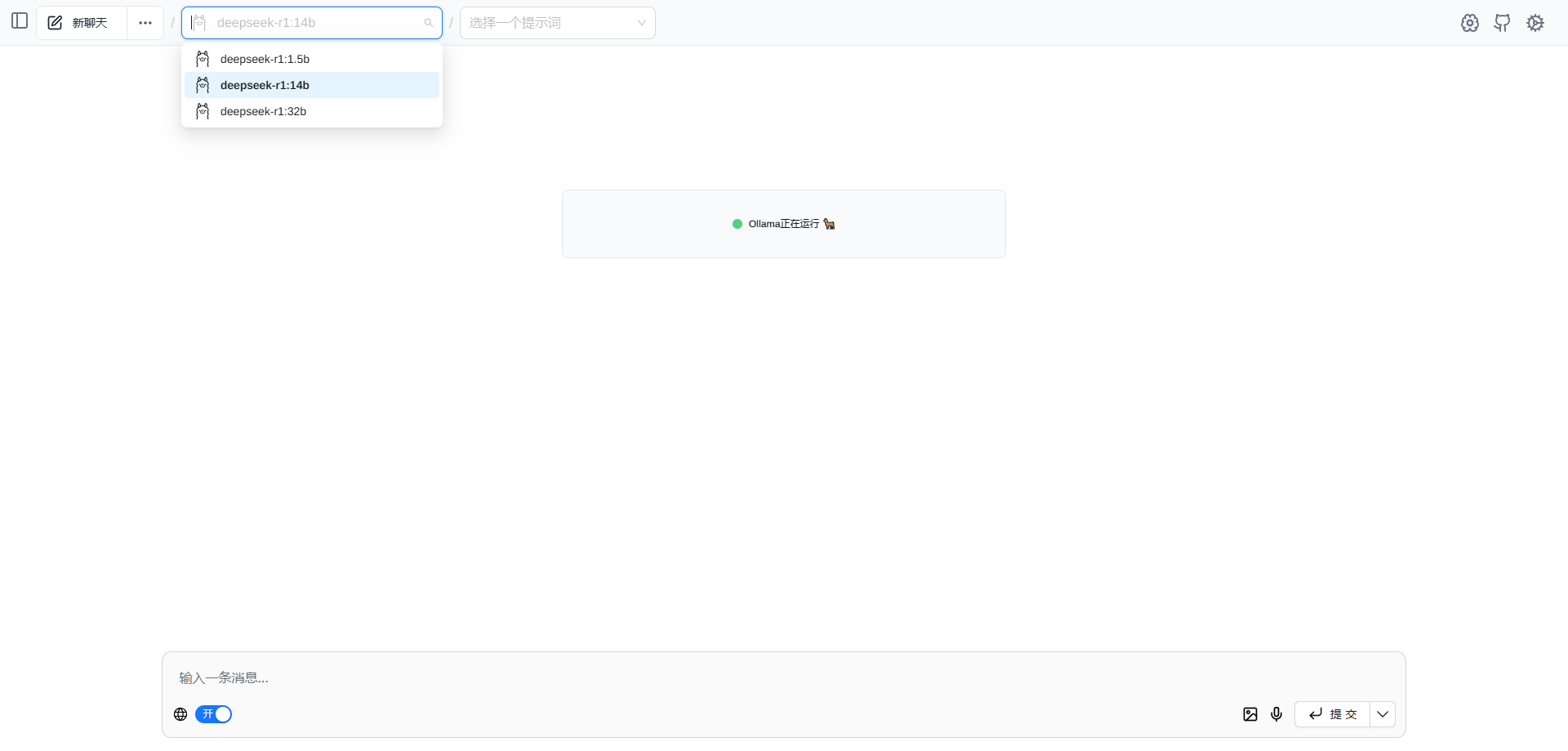Viewport: 1568px width, 751px height.
Task: Click the globe web search icon
Action: (x=180, y=714)
